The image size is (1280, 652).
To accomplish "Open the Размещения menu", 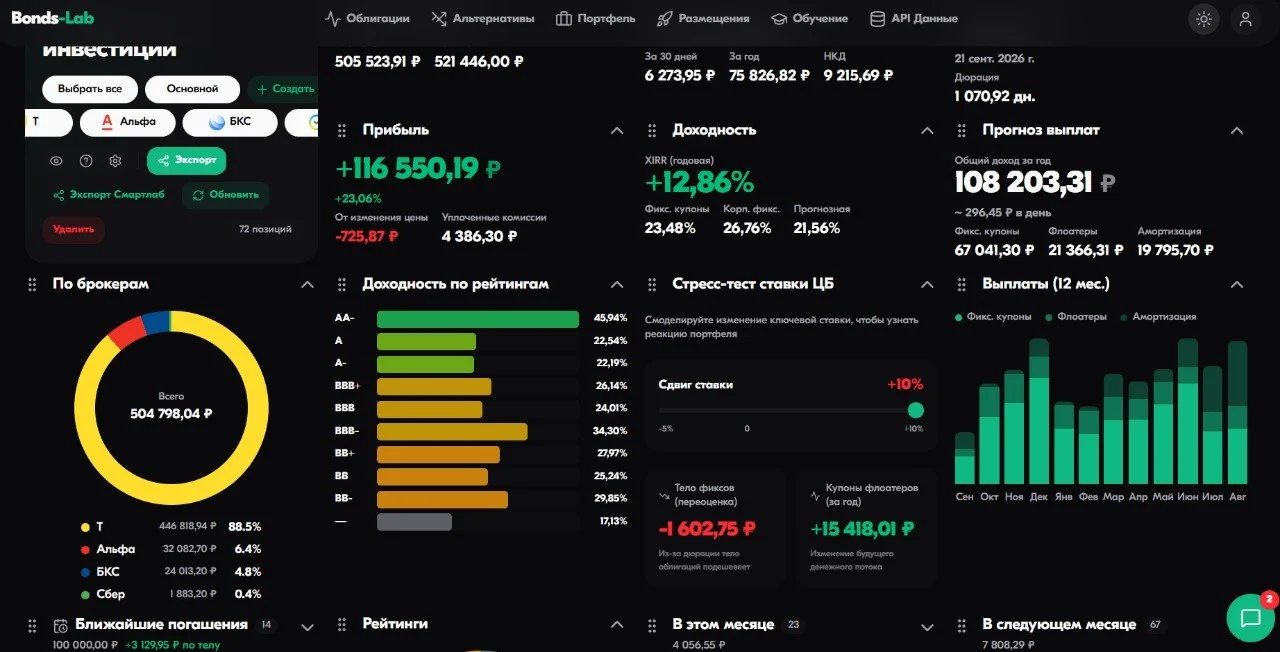I will point(703,18).
